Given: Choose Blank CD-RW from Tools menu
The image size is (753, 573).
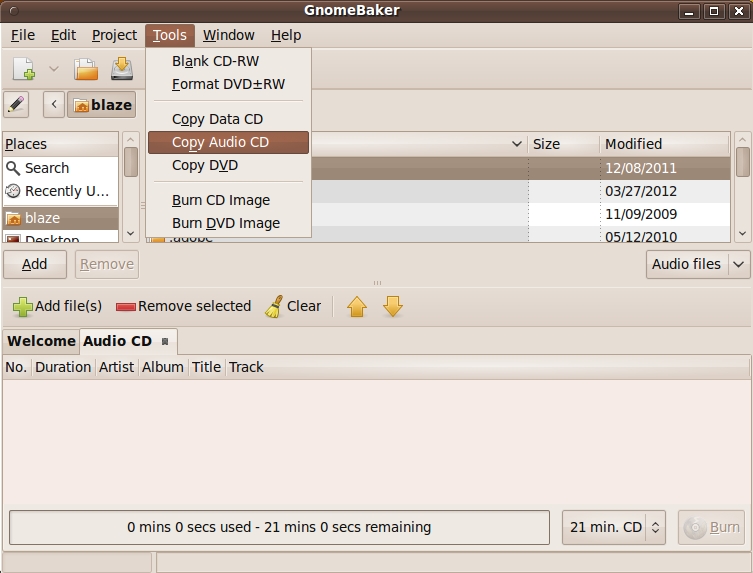Looking at the screenshot, I should click(x=229, y=61).
